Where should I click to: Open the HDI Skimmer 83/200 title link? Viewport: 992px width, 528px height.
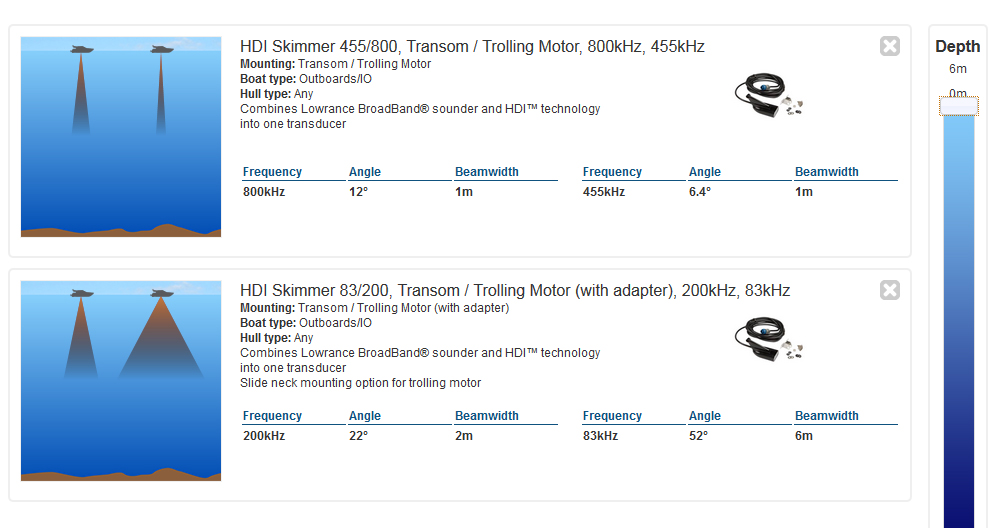(515, 291)
